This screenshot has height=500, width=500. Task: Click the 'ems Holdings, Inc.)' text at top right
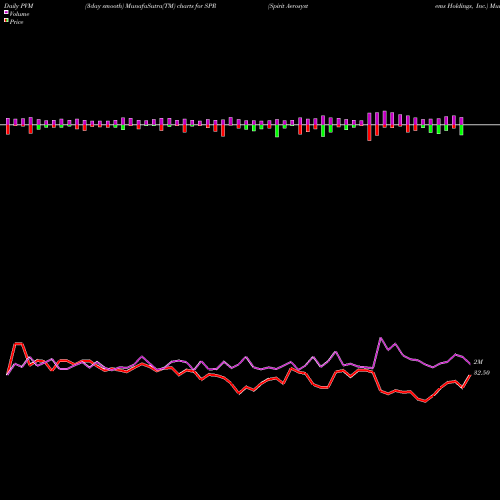(461, 6)
